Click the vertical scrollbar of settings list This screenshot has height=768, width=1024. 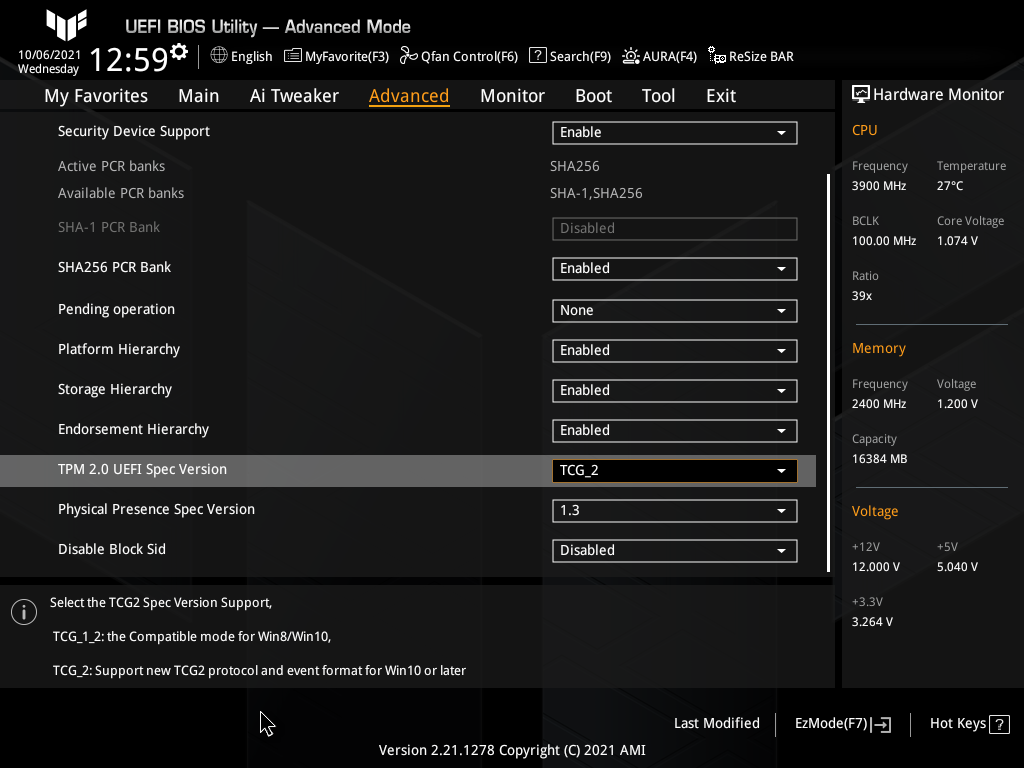point(828,370)
